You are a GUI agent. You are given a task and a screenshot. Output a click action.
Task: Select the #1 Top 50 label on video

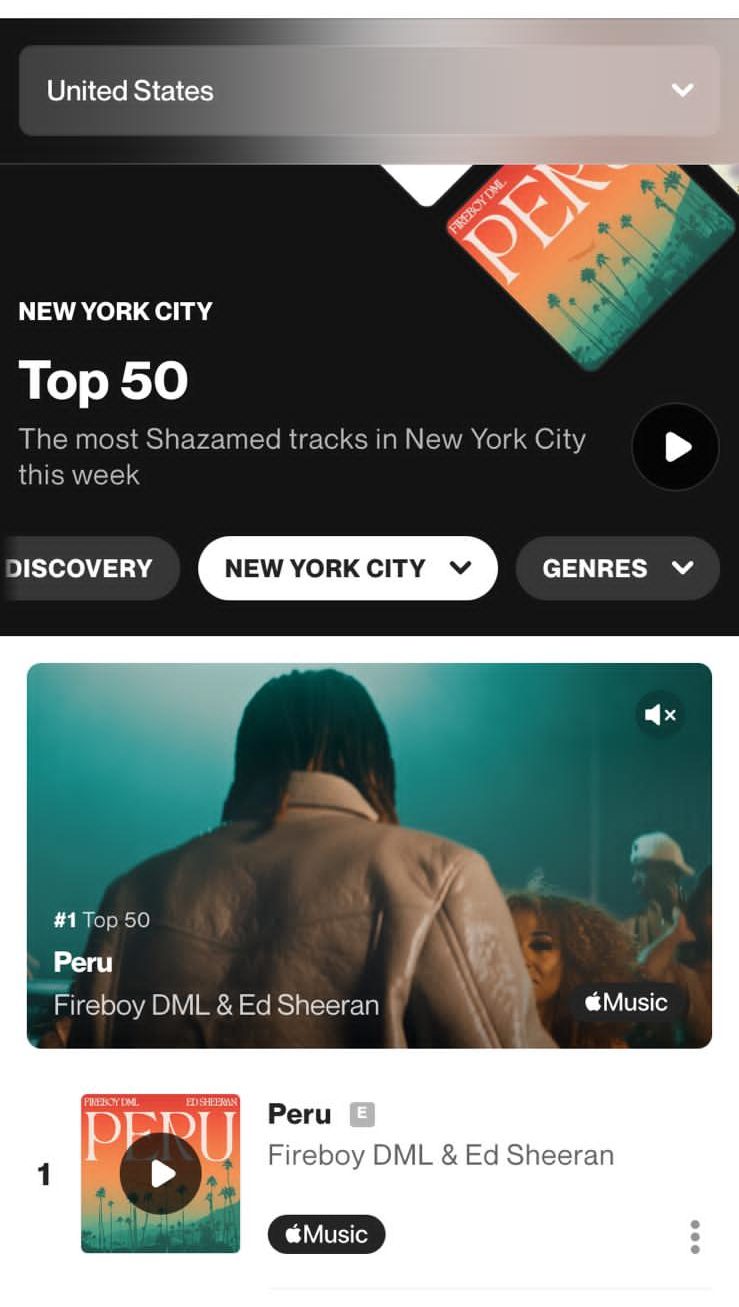[x=102, y=920]
